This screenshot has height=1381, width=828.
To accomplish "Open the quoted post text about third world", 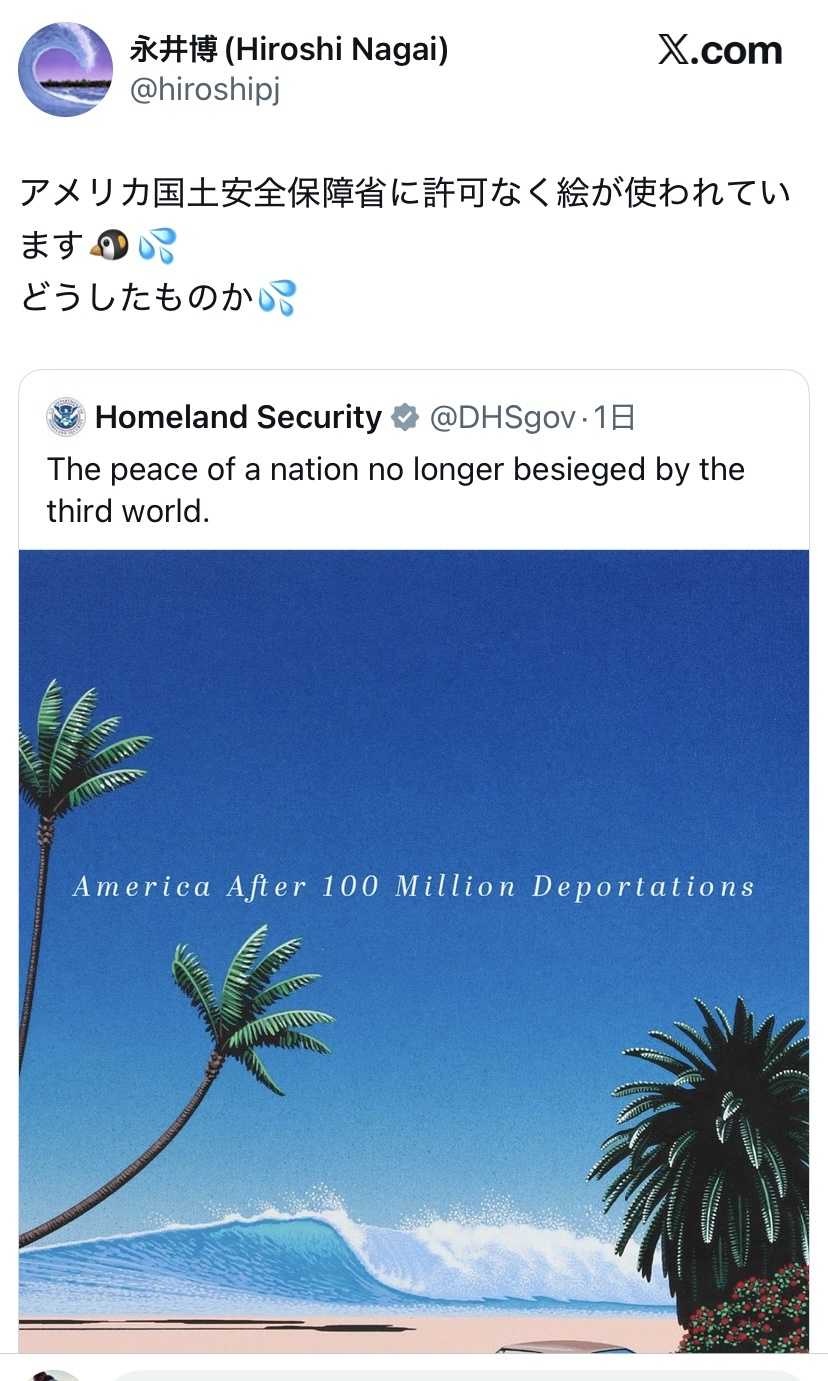I will point(395,489).
